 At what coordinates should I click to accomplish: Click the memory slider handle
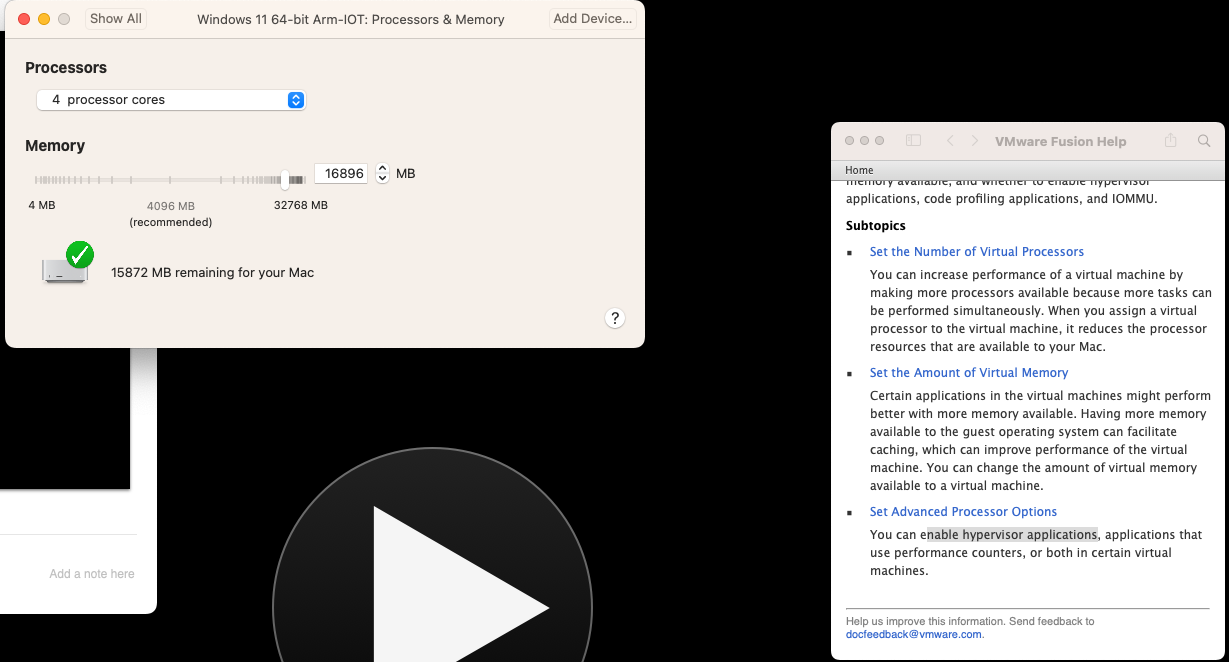pos(285,179)
